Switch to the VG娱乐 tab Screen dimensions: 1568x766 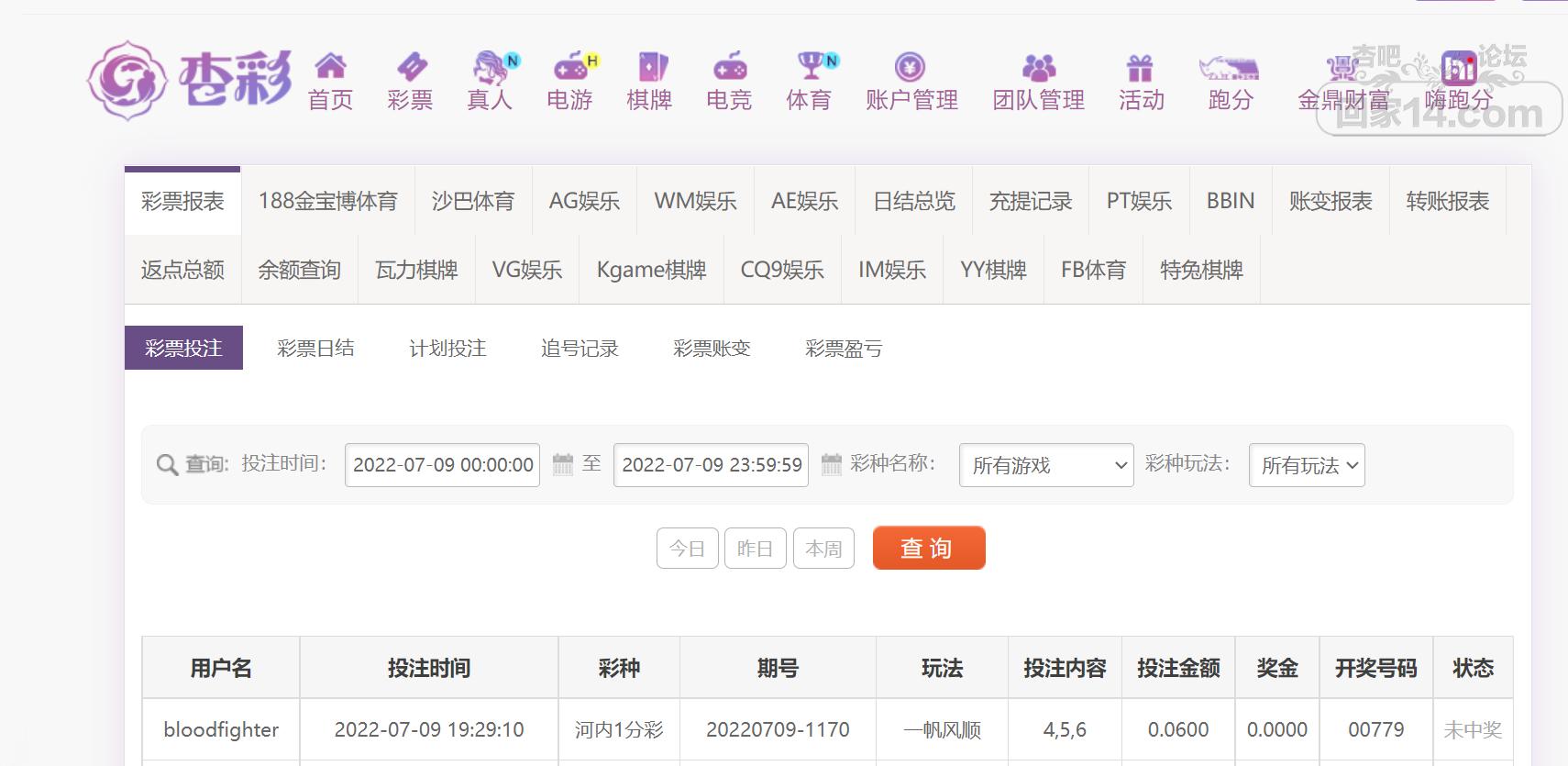click(527, 270)
